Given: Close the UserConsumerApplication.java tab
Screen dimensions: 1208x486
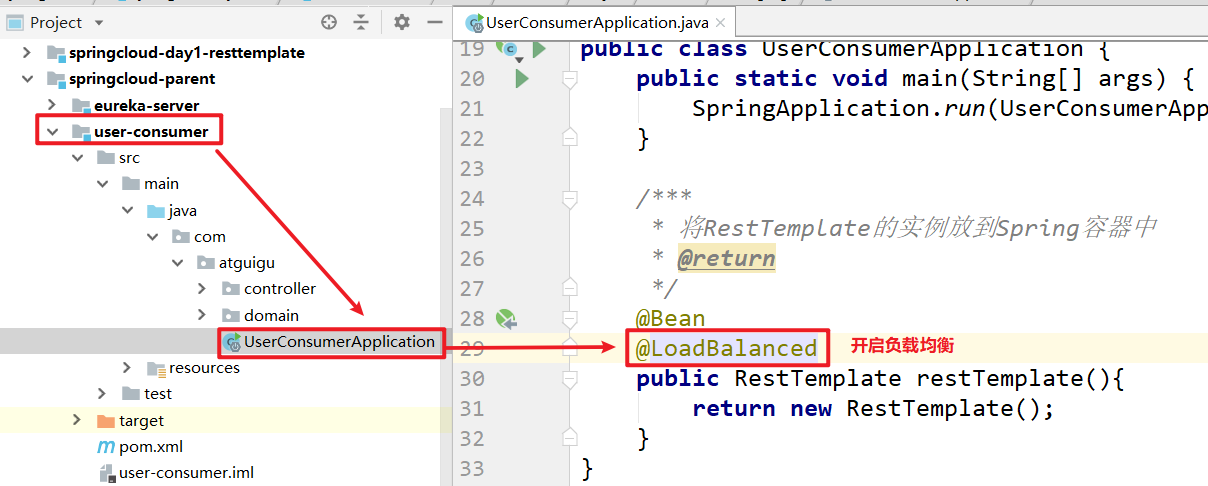Looking at the screenshot, I should pyautogui.click(x=722, y=22).
